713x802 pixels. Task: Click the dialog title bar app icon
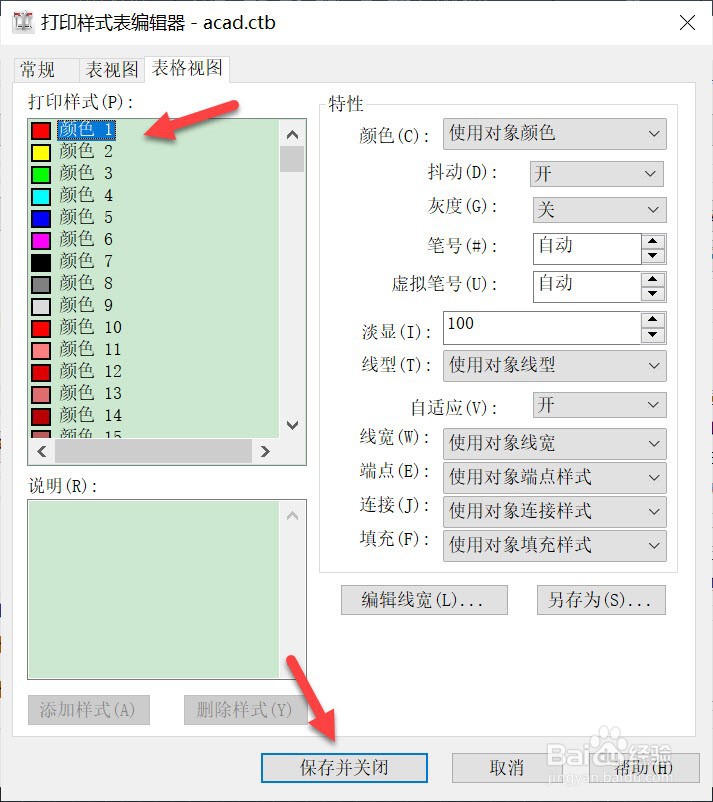[x=23, y=22]
